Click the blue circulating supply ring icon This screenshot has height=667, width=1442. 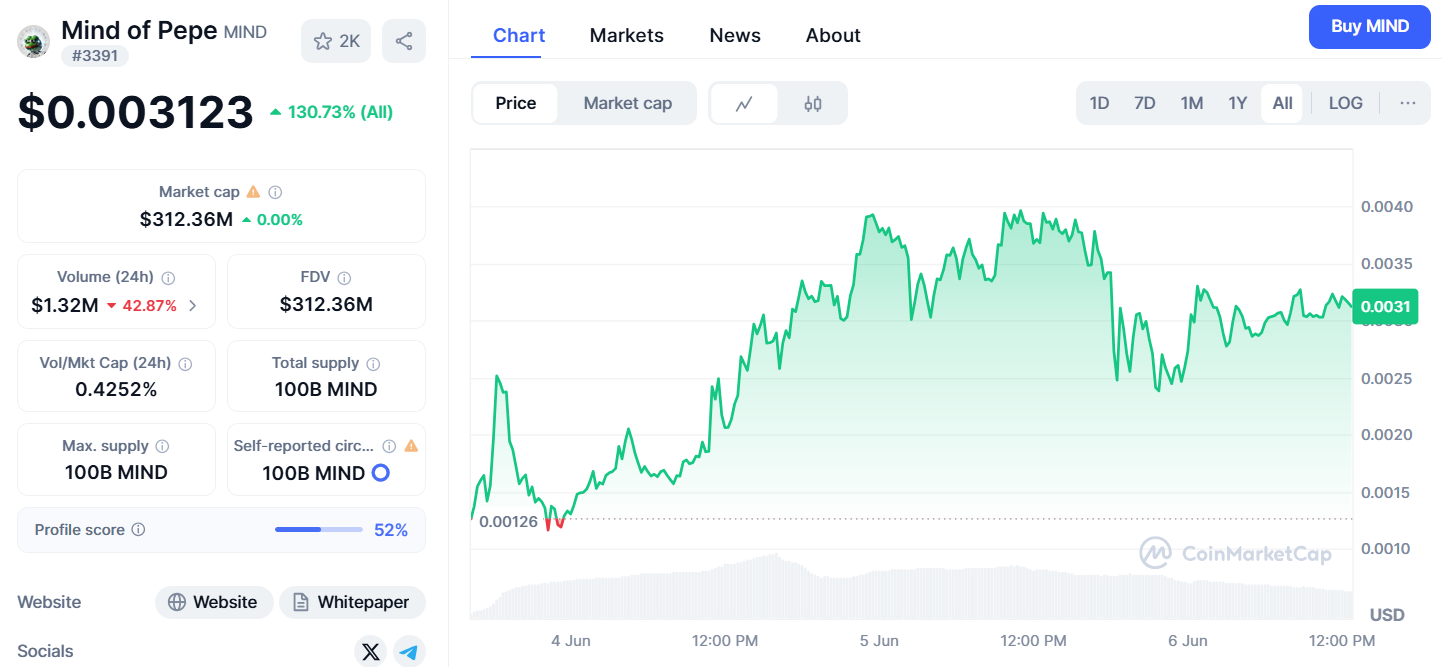(x=380, y=473)
